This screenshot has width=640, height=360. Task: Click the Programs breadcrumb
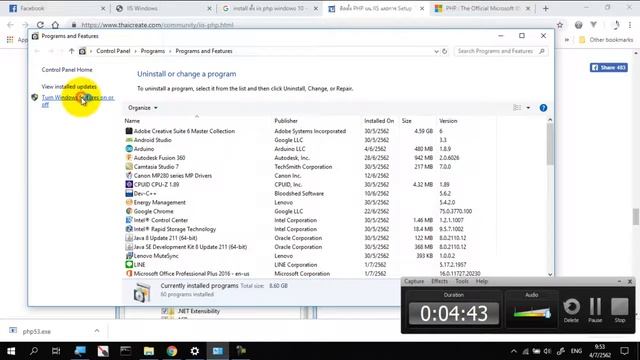point(153,51)
